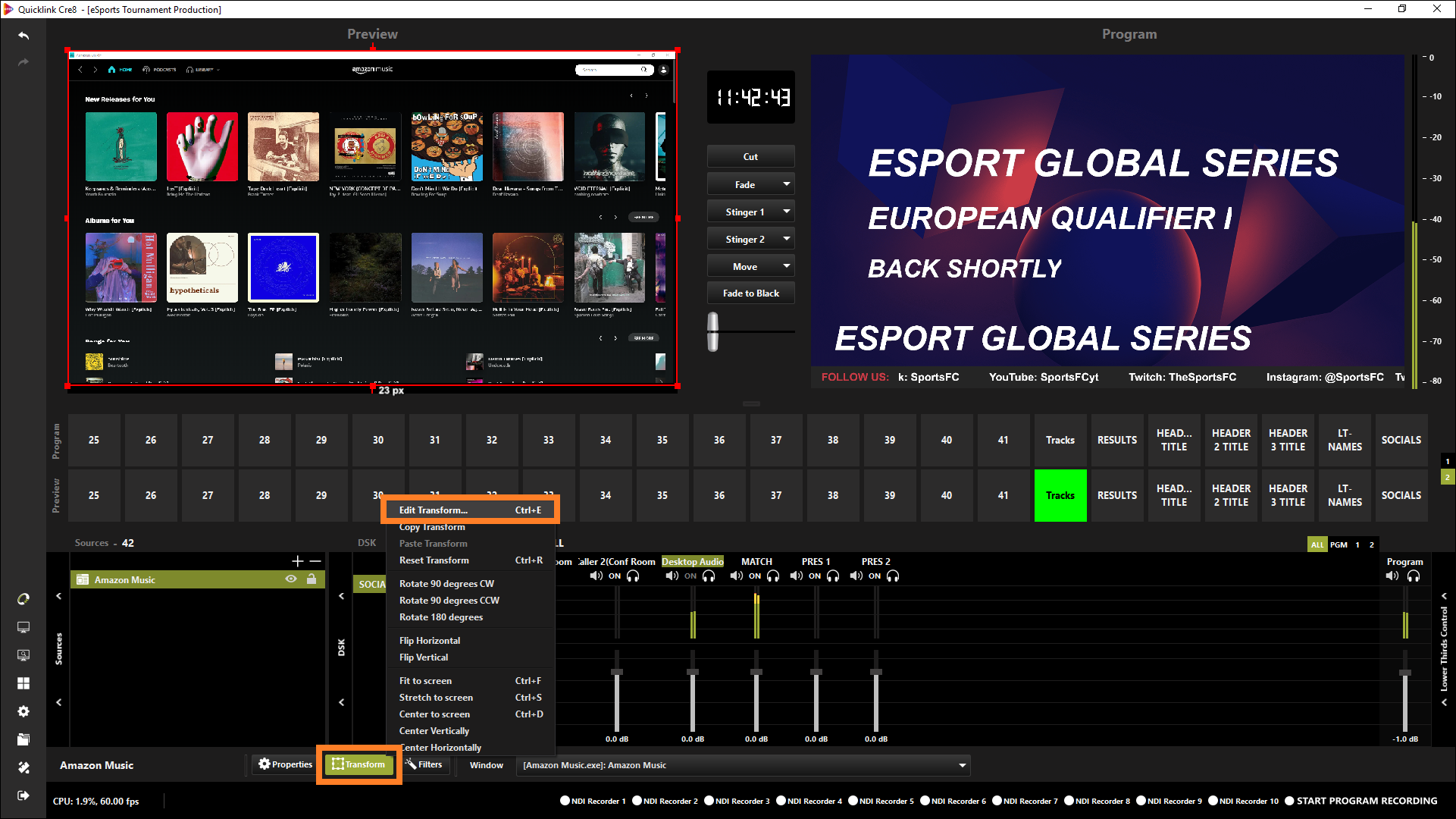Open the Fade transition dropdown arrow
Viewport: 1456px width, 819px height.
point(787,184)
